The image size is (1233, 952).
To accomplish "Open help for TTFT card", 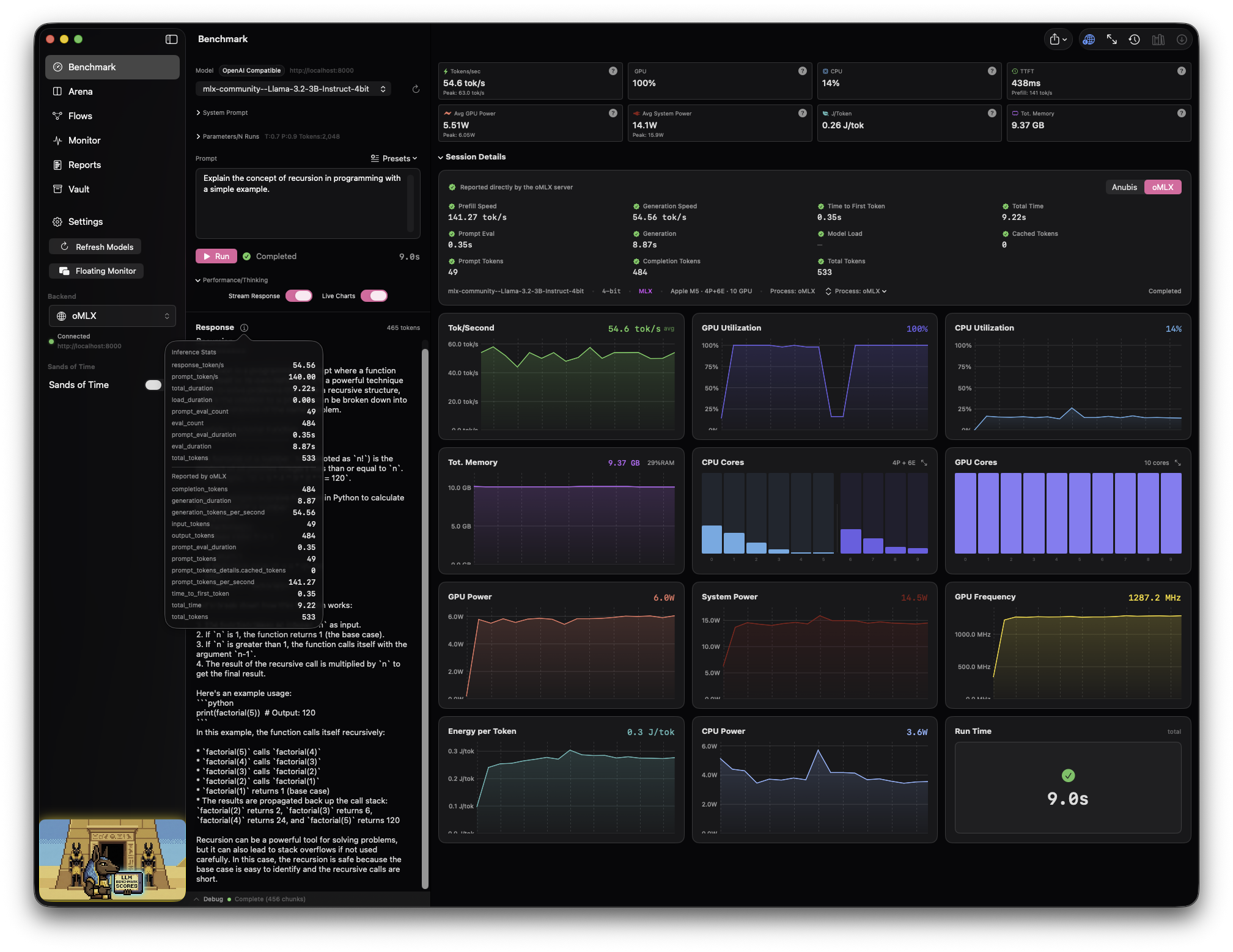I will (1182, 71).
